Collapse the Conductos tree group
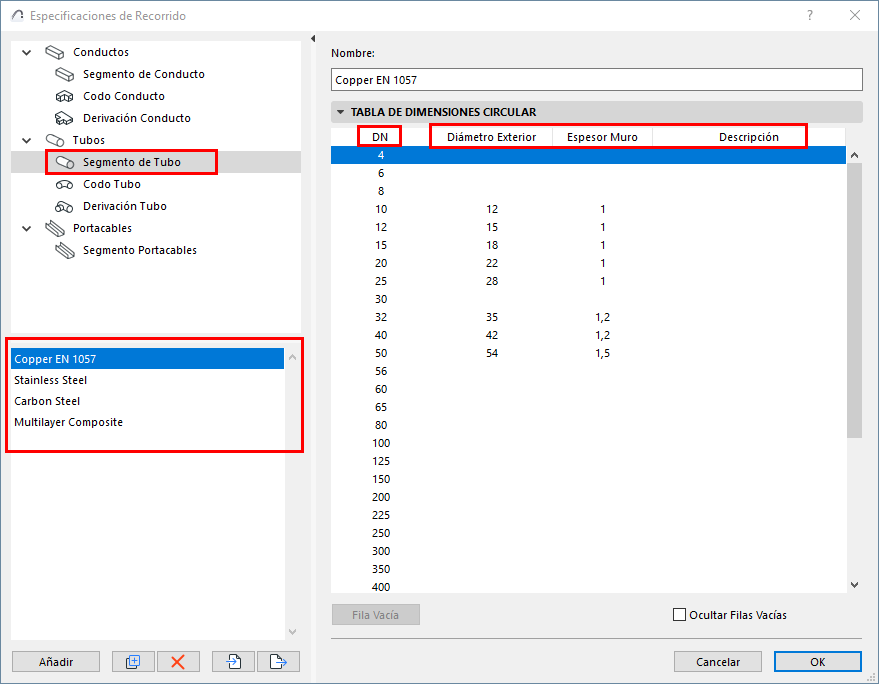This screenshot has width=879, height=684. 26,52
